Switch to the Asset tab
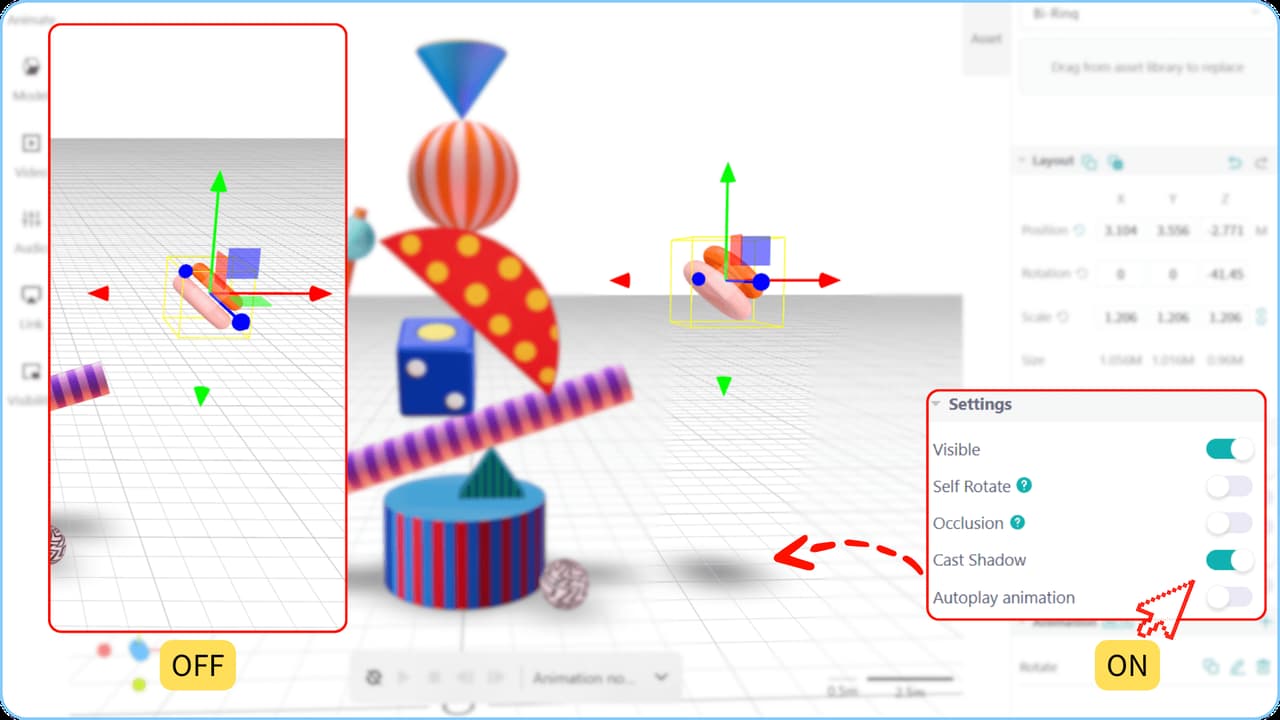Image resolution: width=1280 pixels, height=720 pixels. point(986,38)
